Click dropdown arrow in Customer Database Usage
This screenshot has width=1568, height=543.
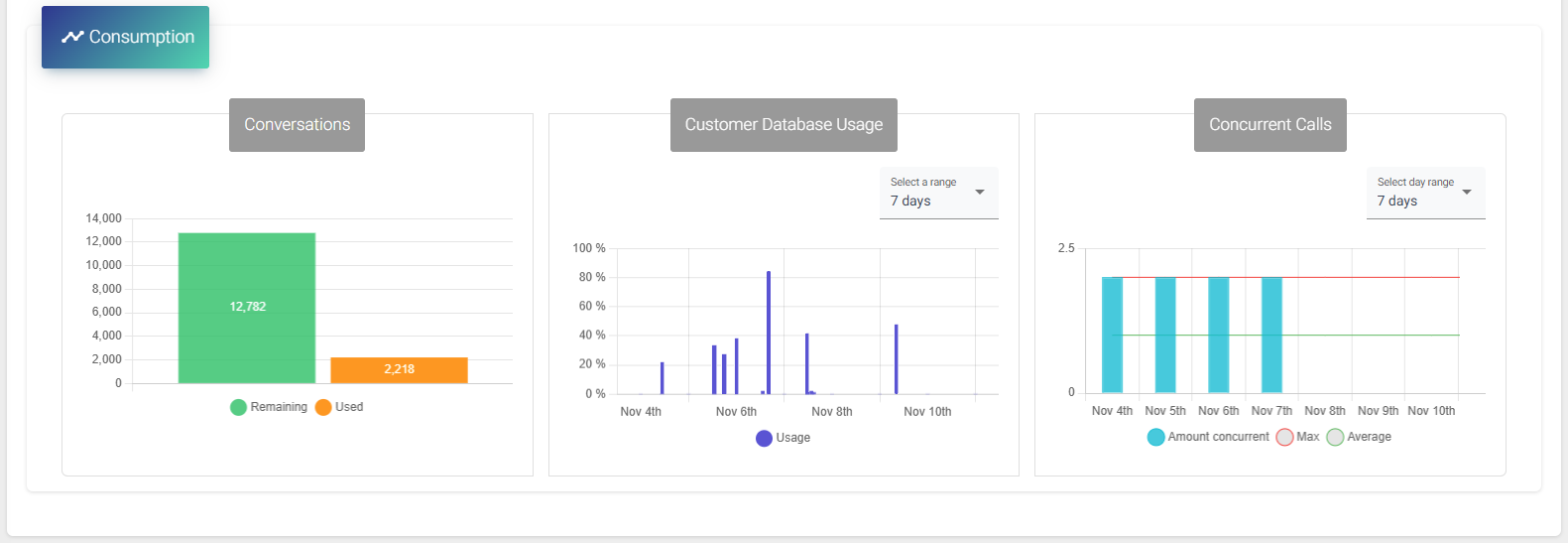click(x=980, y=192)
